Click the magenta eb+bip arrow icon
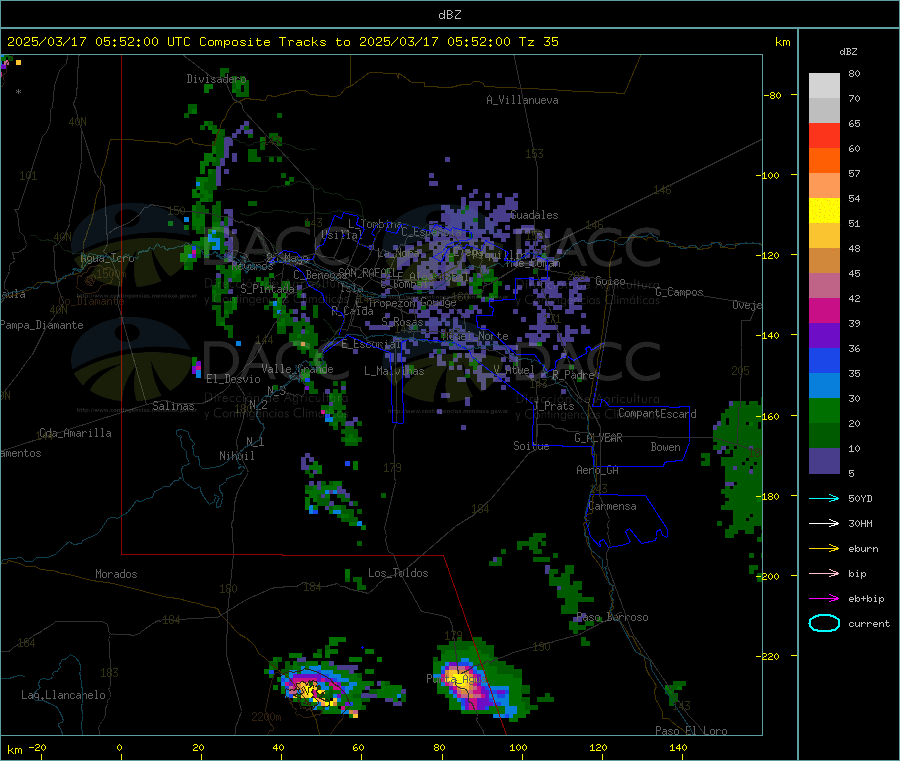Screen dimensions: 900x761 (x=824, y=598)
